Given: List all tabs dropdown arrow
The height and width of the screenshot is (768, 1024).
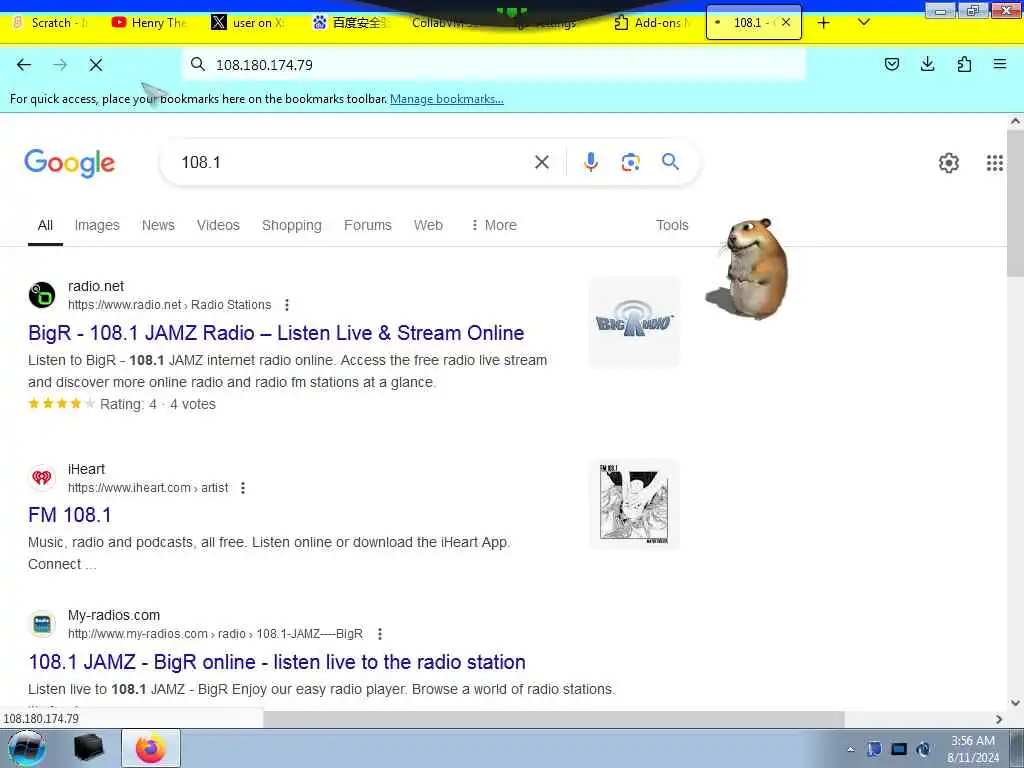Looking at the screenshot, I should 863,22.
